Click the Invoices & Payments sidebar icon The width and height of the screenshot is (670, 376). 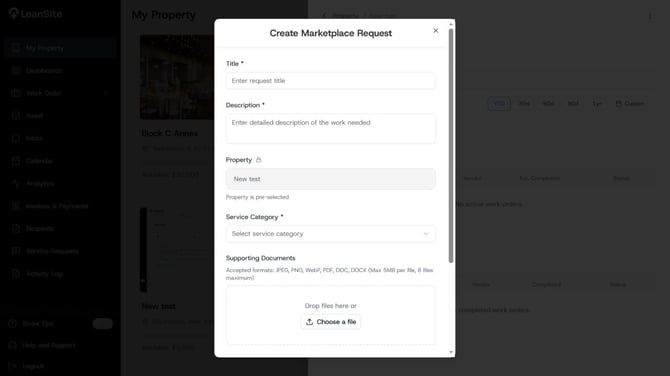[16, 206]
